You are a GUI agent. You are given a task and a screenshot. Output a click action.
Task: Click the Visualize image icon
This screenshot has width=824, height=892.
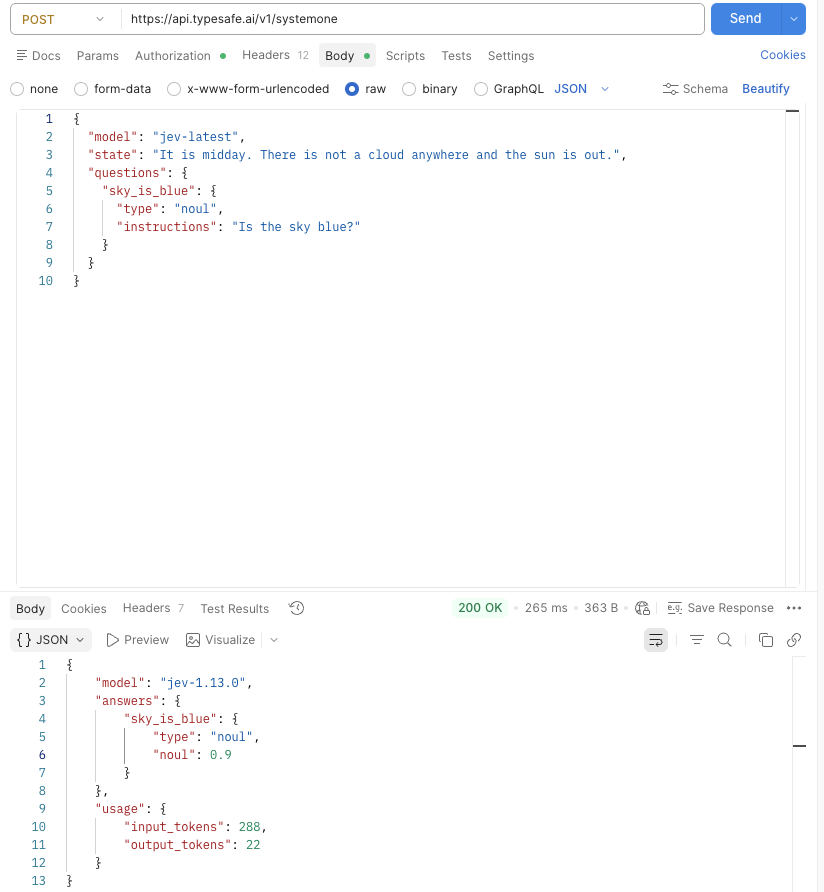point(193,640)
